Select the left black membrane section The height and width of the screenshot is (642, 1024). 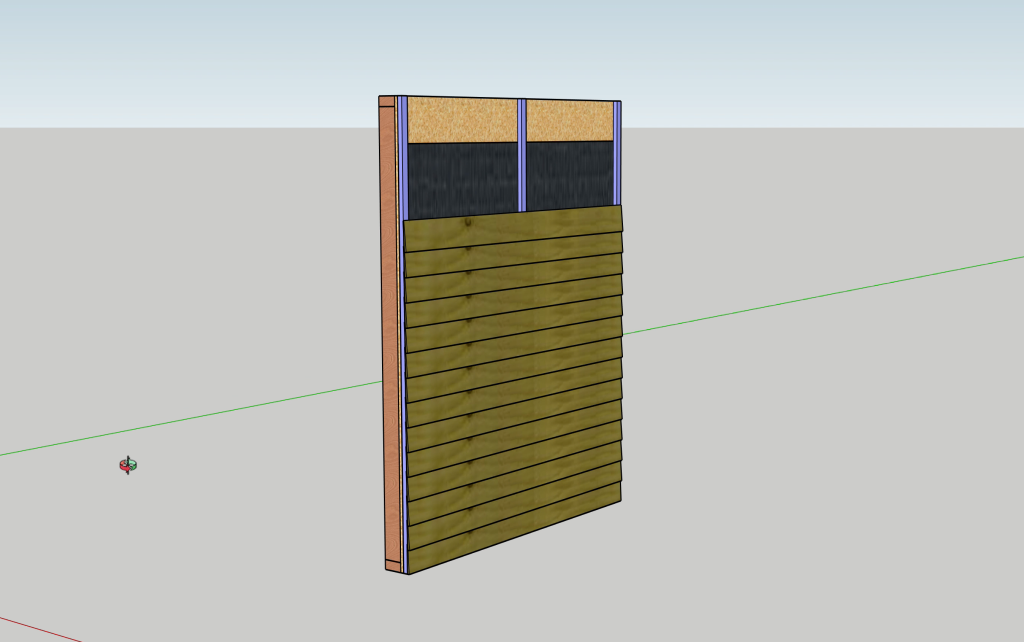click(x=463, y=180)
